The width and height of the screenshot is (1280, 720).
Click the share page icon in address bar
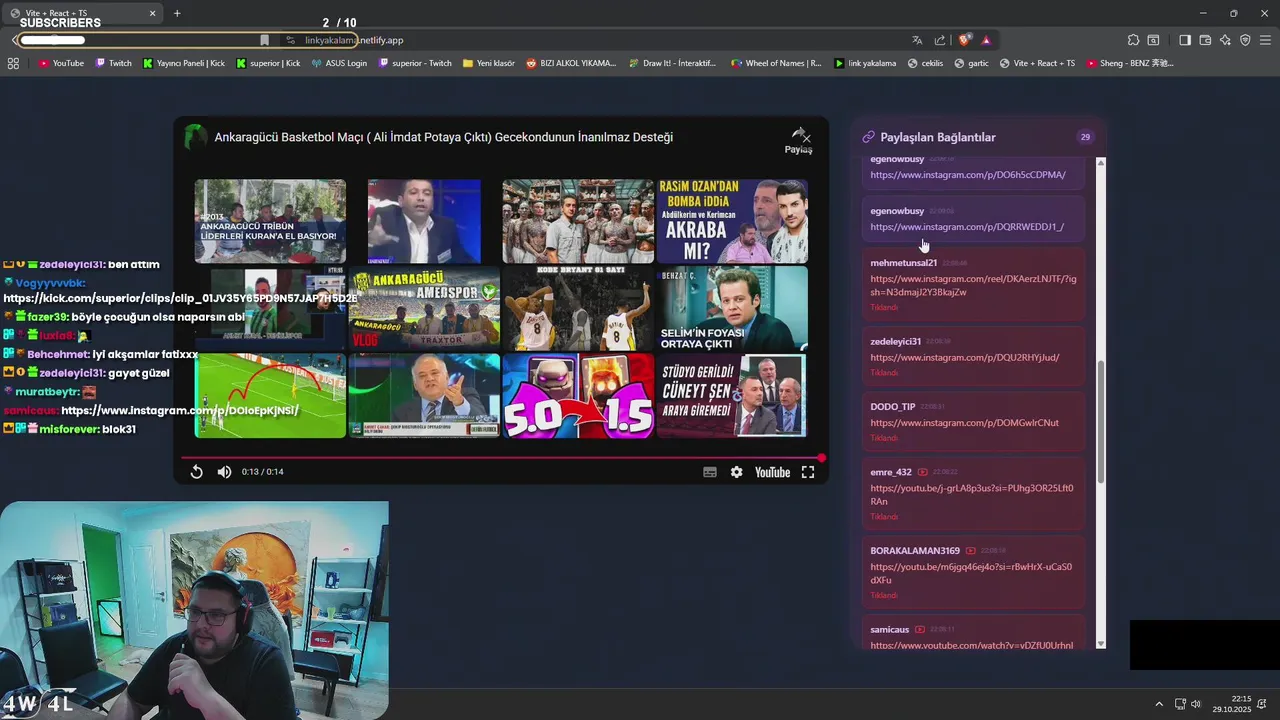tap(940, 40)
